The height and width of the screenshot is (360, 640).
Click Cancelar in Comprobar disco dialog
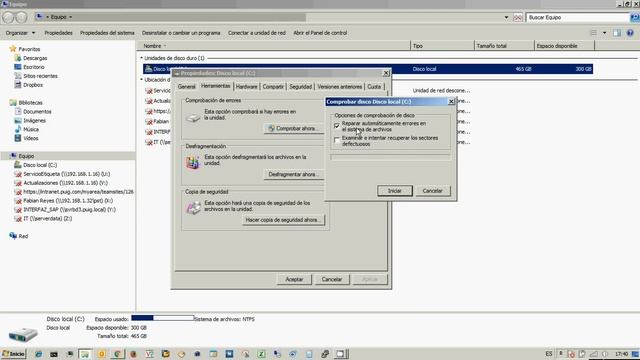(433, 191)
